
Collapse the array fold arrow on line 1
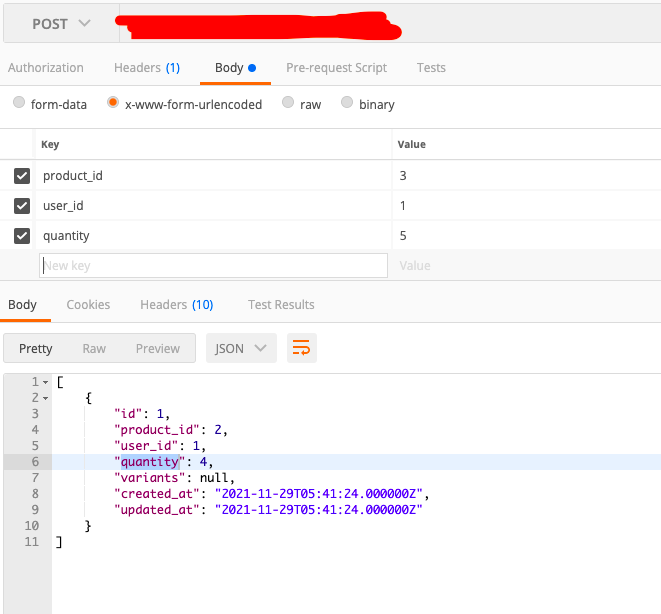(x=46, y=383)
